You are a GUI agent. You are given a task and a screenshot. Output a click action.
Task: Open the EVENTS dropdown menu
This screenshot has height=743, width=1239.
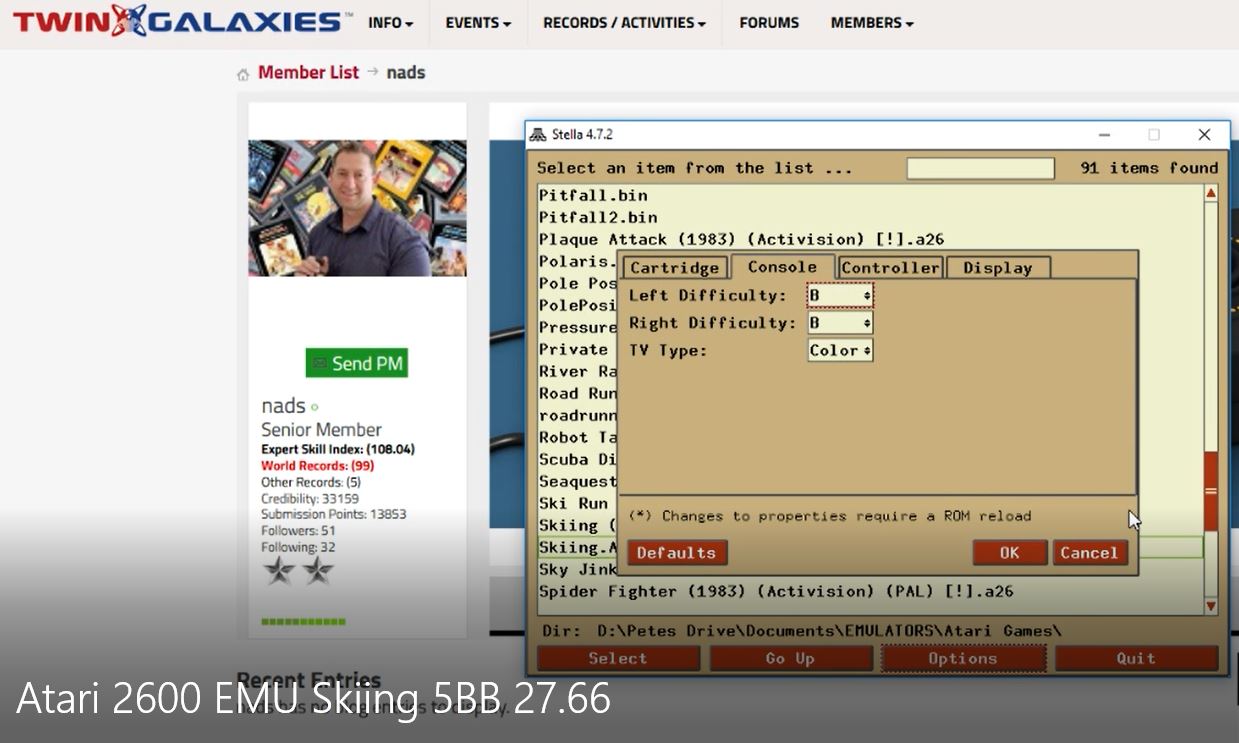pyautogui.click(x=478, y=23)
